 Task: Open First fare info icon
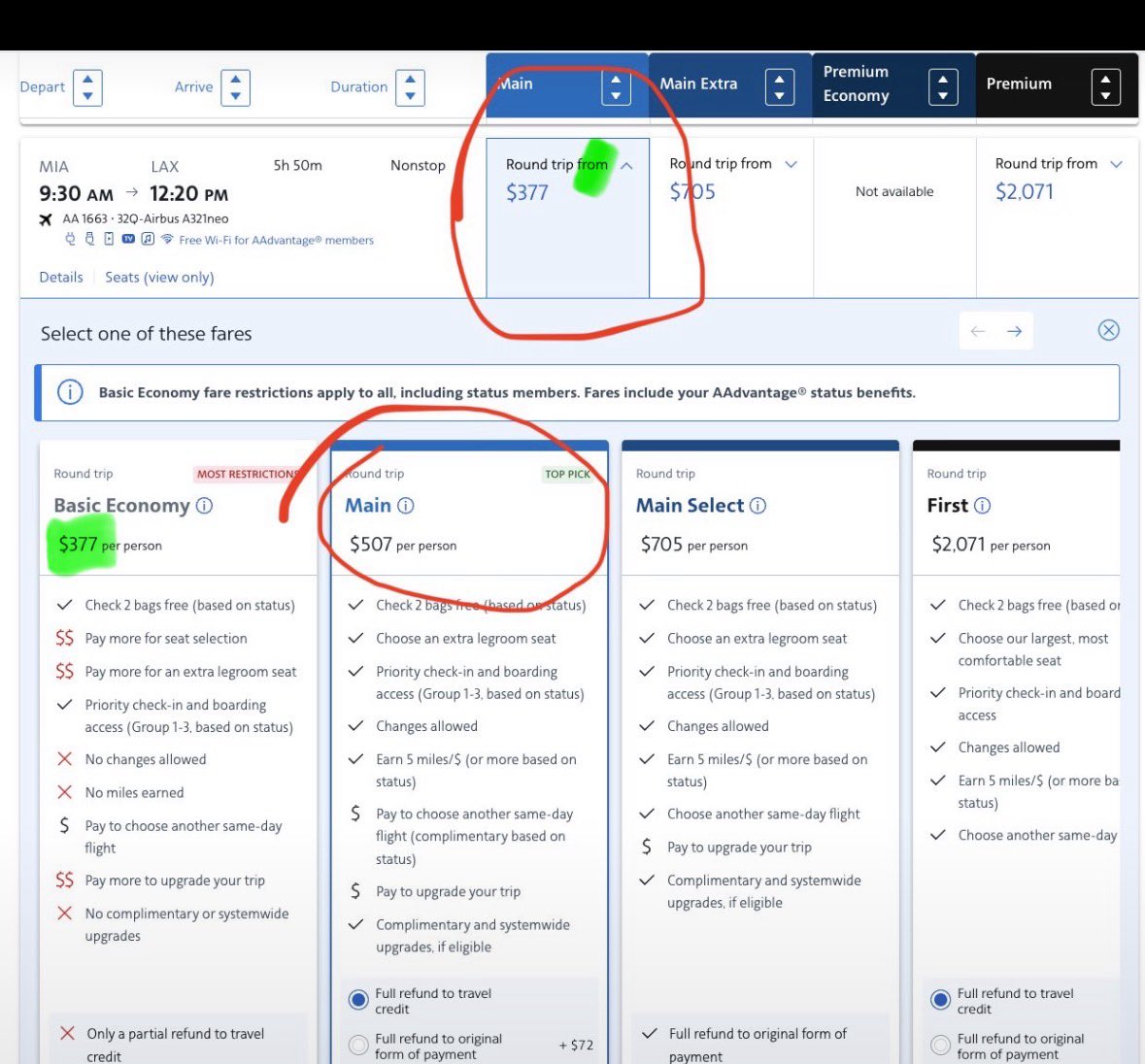pyautogui.click(x=982, y=506)
